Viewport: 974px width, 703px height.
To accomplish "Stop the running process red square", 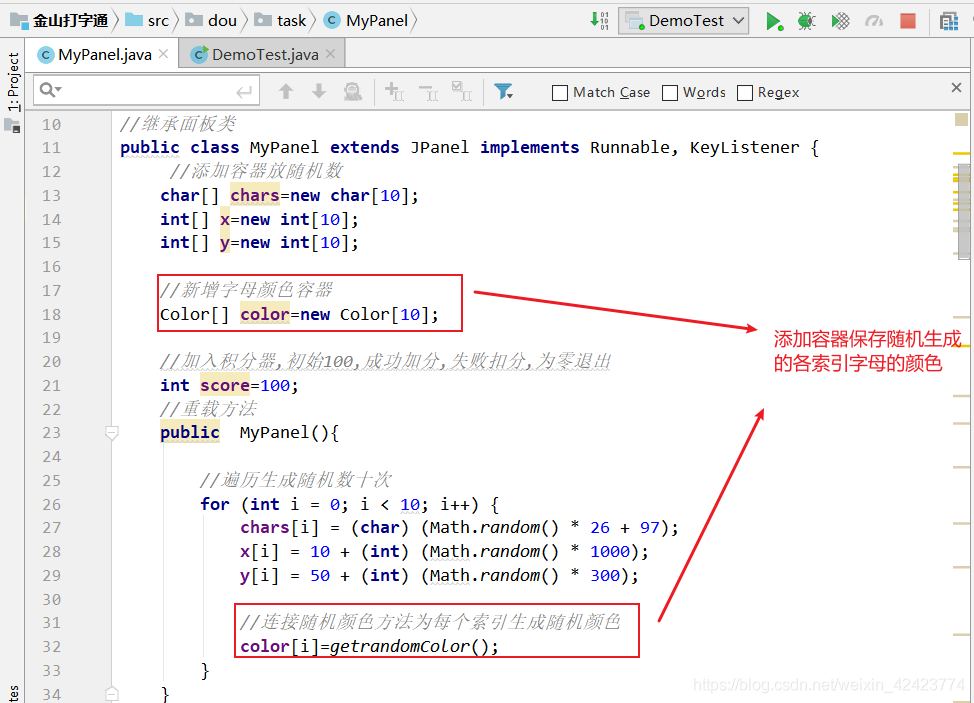I will pos(908,21).
